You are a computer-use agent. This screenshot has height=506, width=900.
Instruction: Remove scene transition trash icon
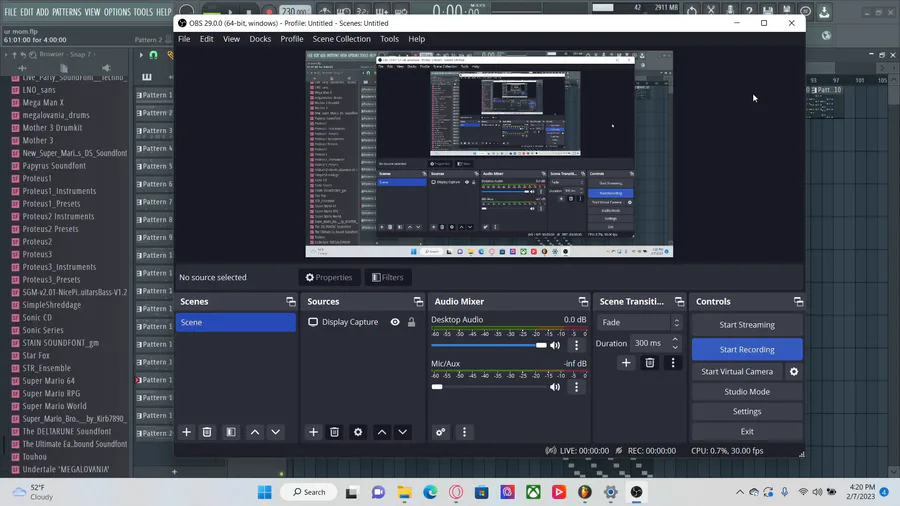(650, 363)
